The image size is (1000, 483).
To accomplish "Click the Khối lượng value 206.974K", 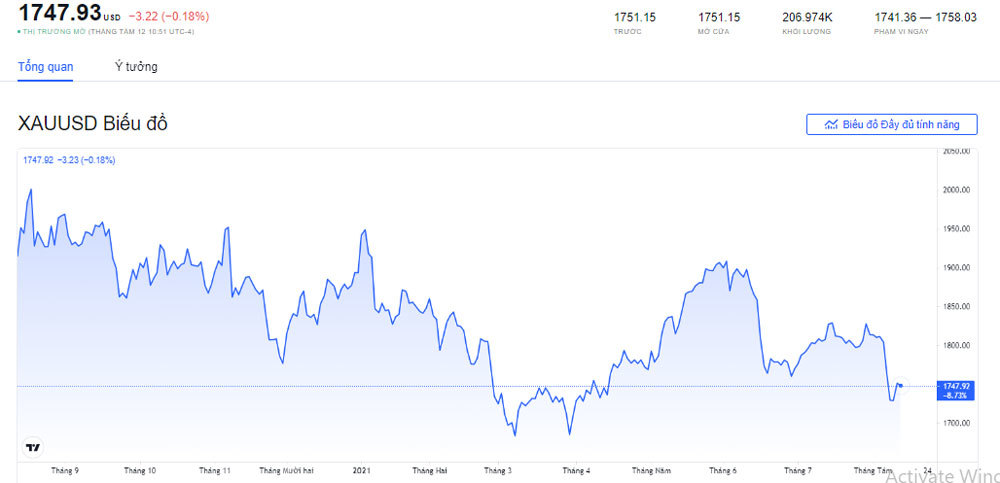I will pyautogui.click(x=807, y=17).
